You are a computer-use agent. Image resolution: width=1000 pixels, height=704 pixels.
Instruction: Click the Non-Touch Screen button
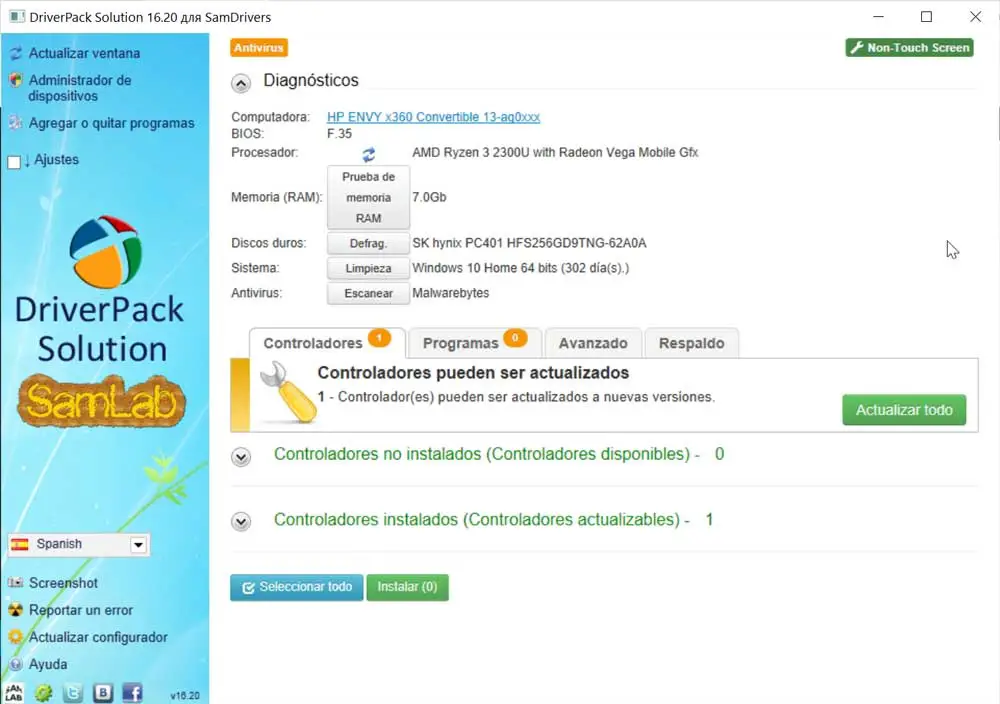click(909, 48)
